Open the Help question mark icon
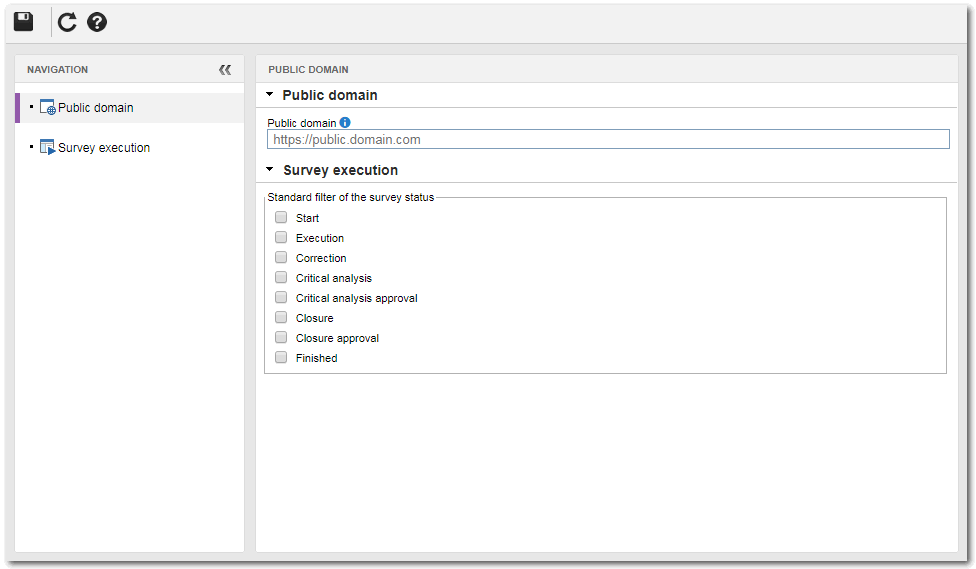The width and height of the screenshot is (976, 569). tap(96, 22)
